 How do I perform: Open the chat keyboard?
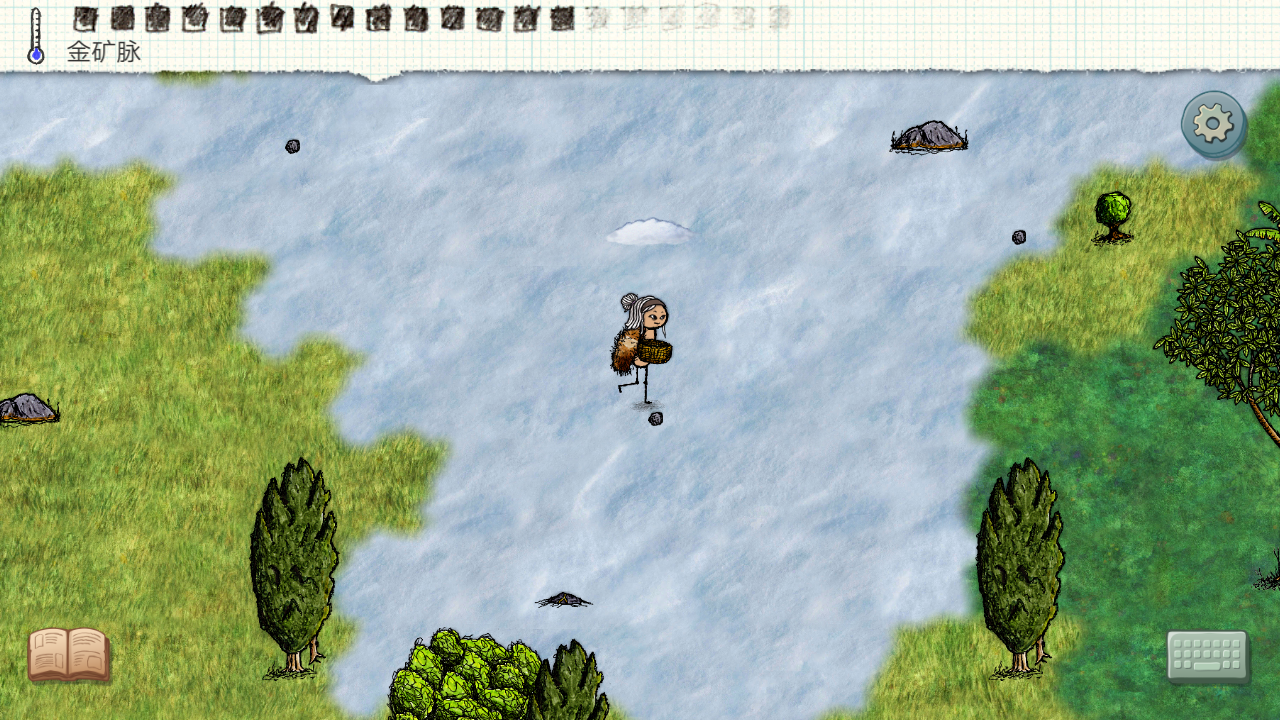point(1208,656)
